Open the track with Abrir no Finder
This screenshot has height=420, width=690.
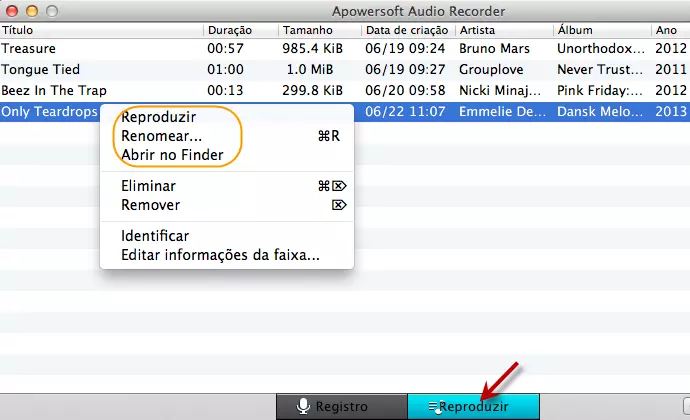click(172, 155)
